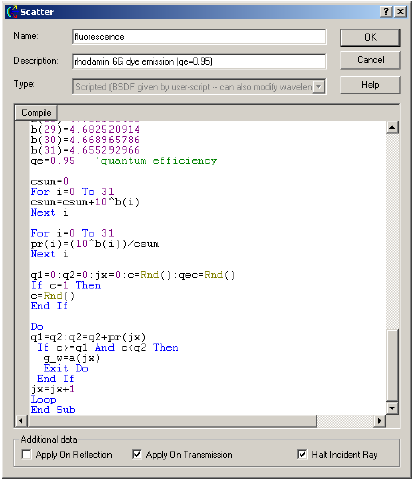Click the horizontal scroll left arrow
412x479 pixels.
pos(21,421)
